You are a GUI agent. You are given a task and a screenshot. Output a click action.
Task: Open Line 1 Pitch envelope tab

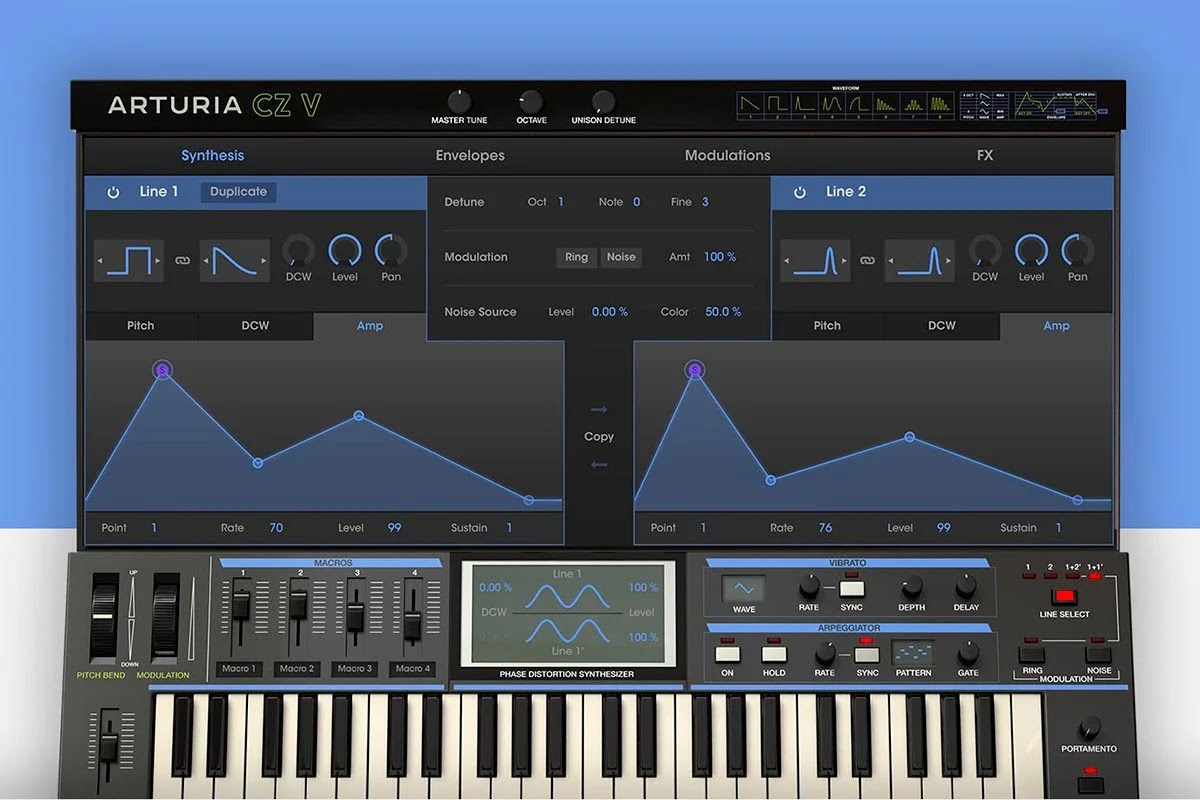(141, 326)
